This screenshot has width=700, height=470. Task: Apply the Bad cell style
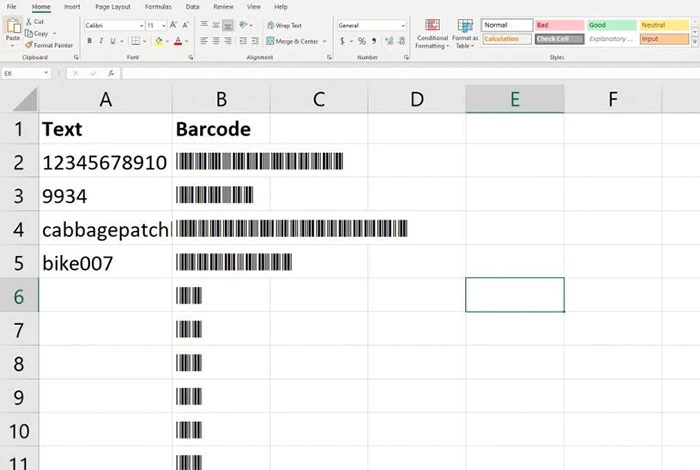pos(559,25)
